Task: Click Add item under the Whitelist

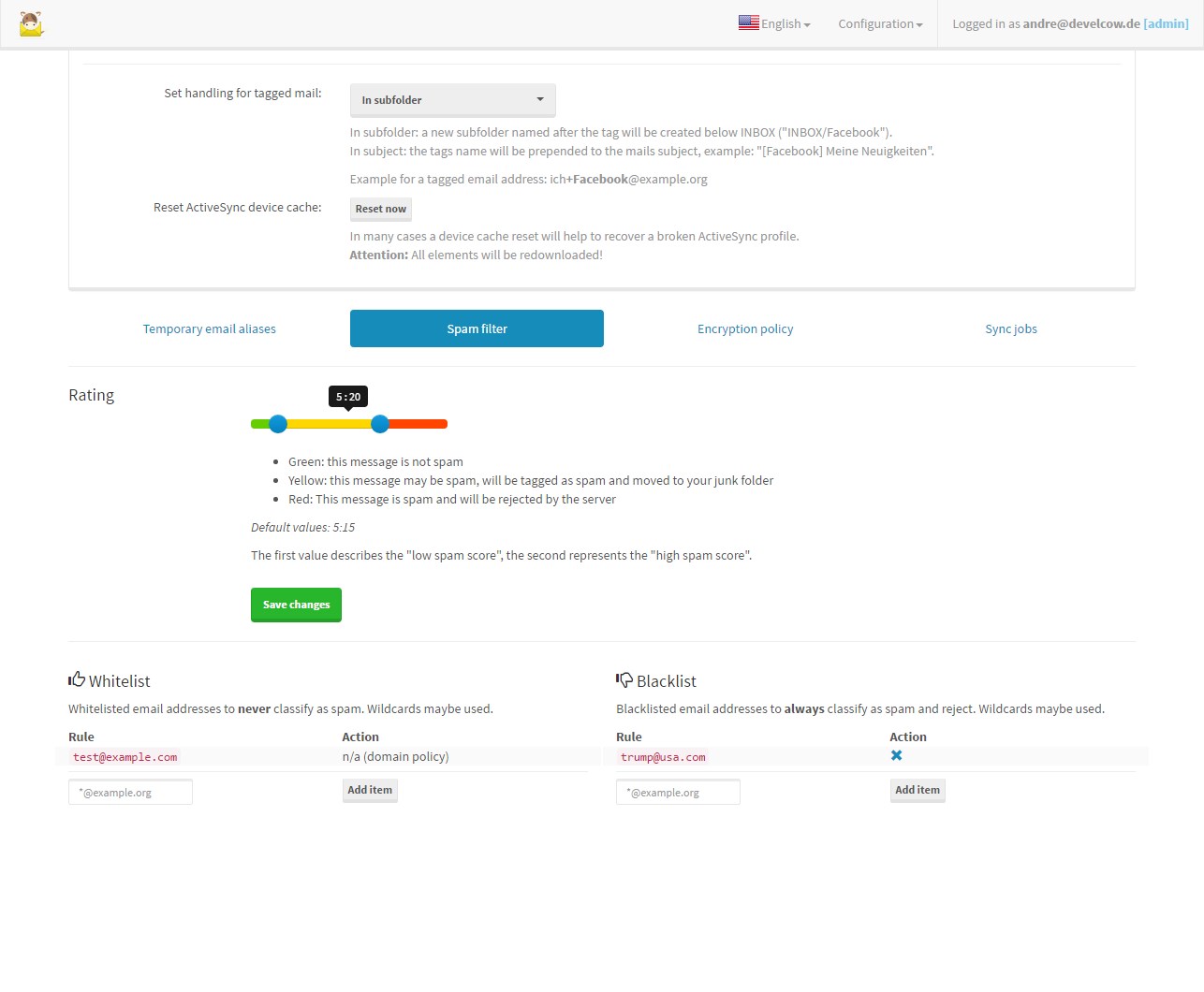Action: click(370, 790)
